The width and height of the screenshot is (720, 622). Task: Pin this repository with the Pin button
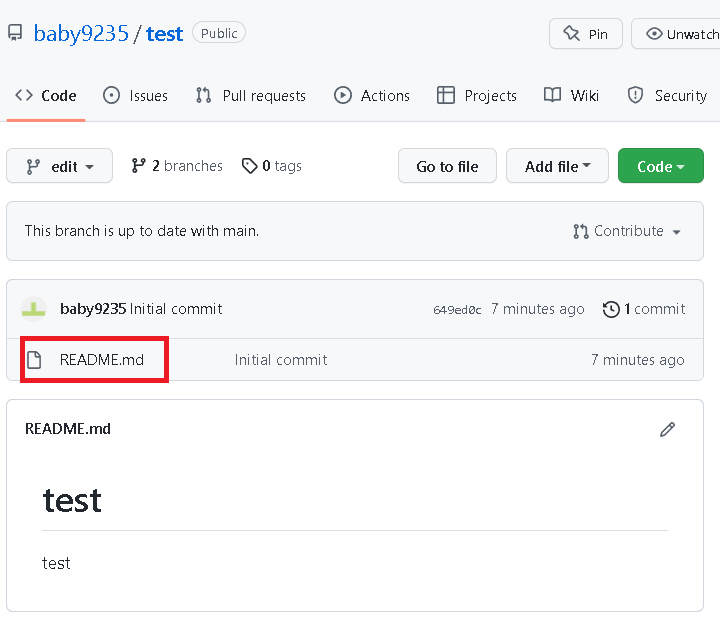tap(585, 34)
